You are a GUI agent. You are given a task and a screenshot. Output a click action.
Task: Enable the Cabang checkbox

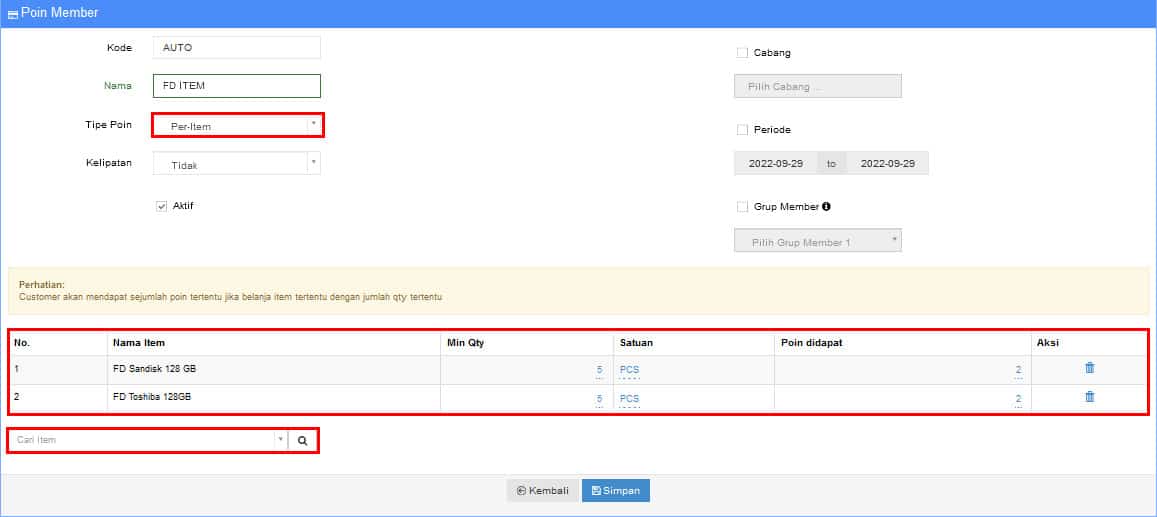click(x=742, y=53)
